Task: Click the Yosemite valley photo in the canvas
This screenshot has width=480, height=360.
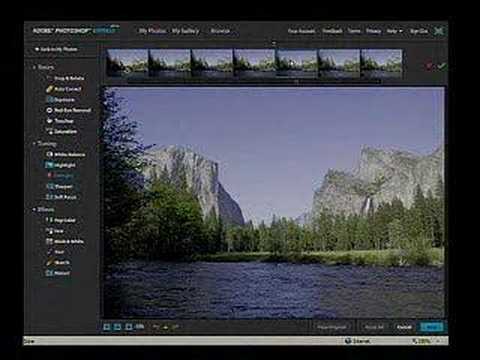Action: (274, 203)
